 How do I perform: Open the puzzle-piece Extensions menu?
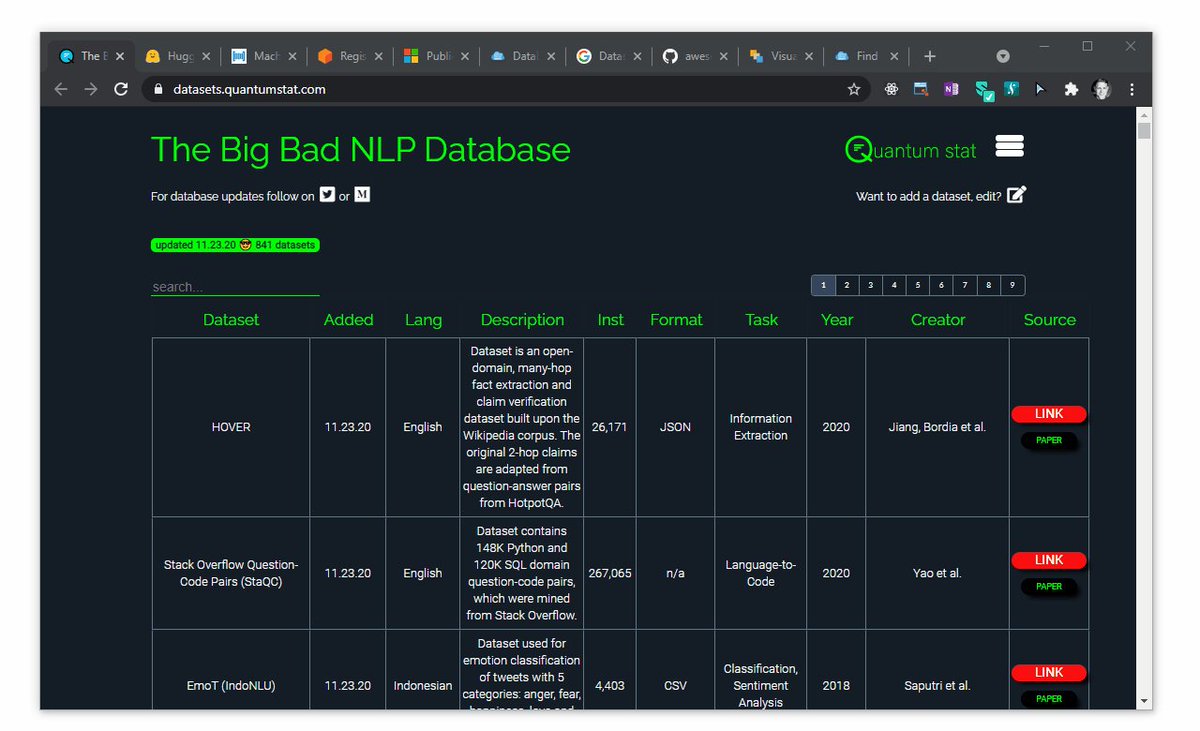click(x=1071, y=89)
